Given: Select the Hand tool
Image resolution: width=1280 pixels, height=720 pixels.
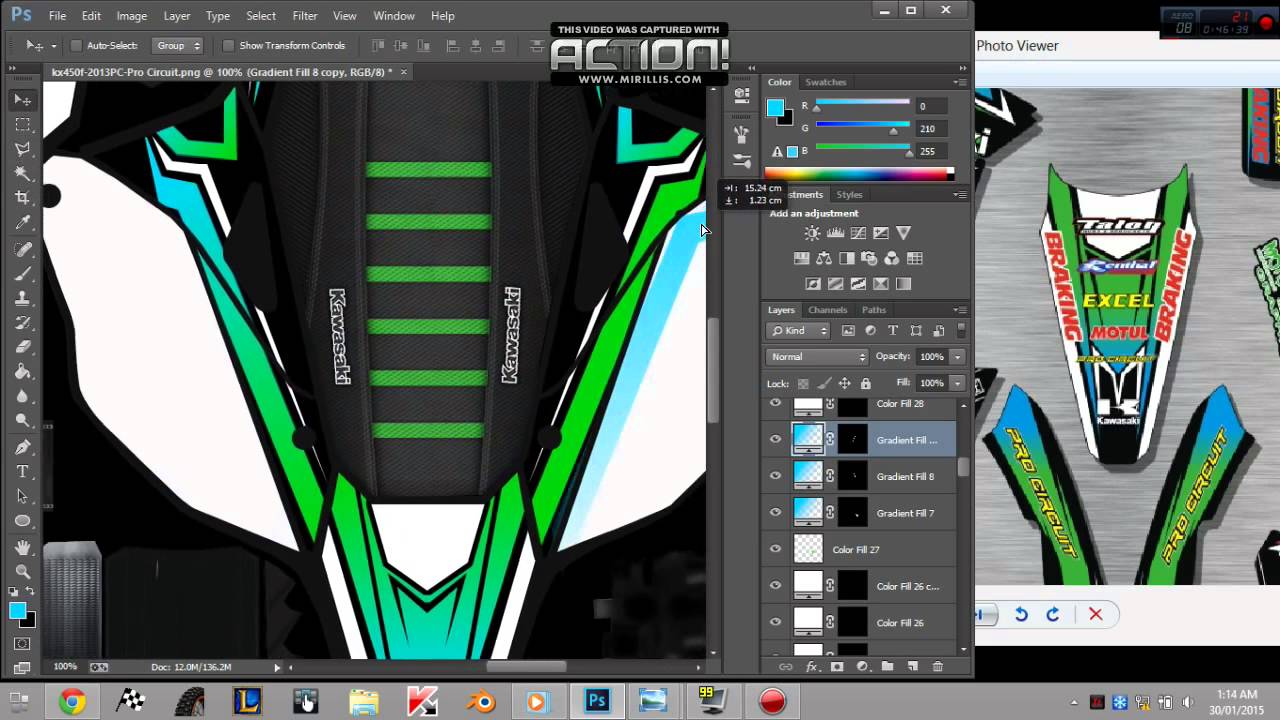Looking at the screenshot, I should 22,548.
